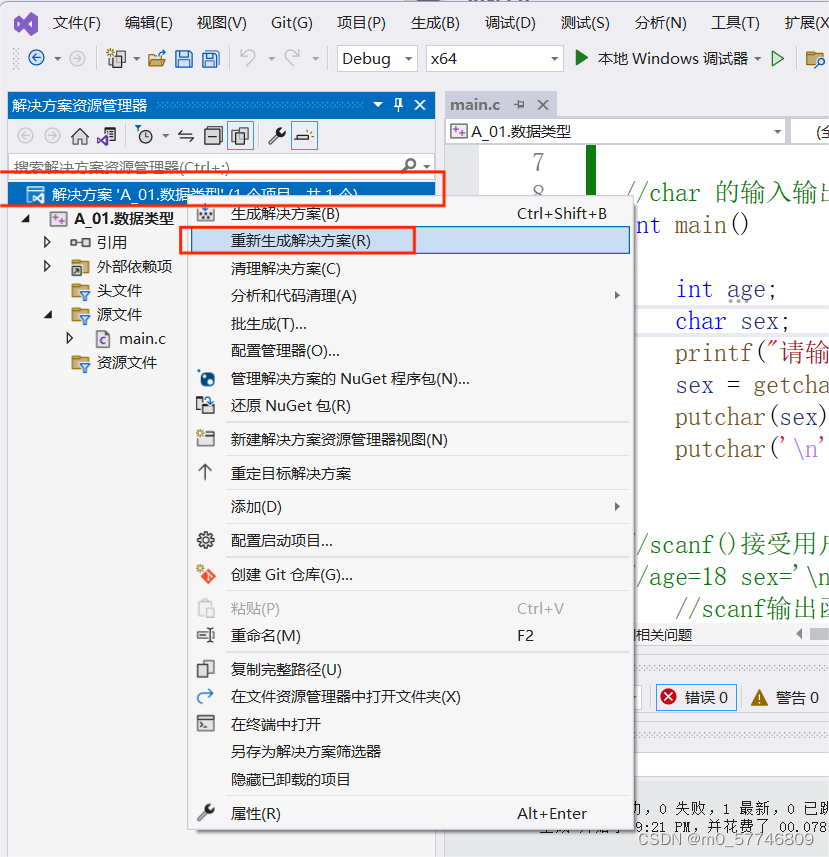Viewport: 829px width, 857px height.
Task: Click the search magnifier in Solution Explorer
Action: [409, 165]
